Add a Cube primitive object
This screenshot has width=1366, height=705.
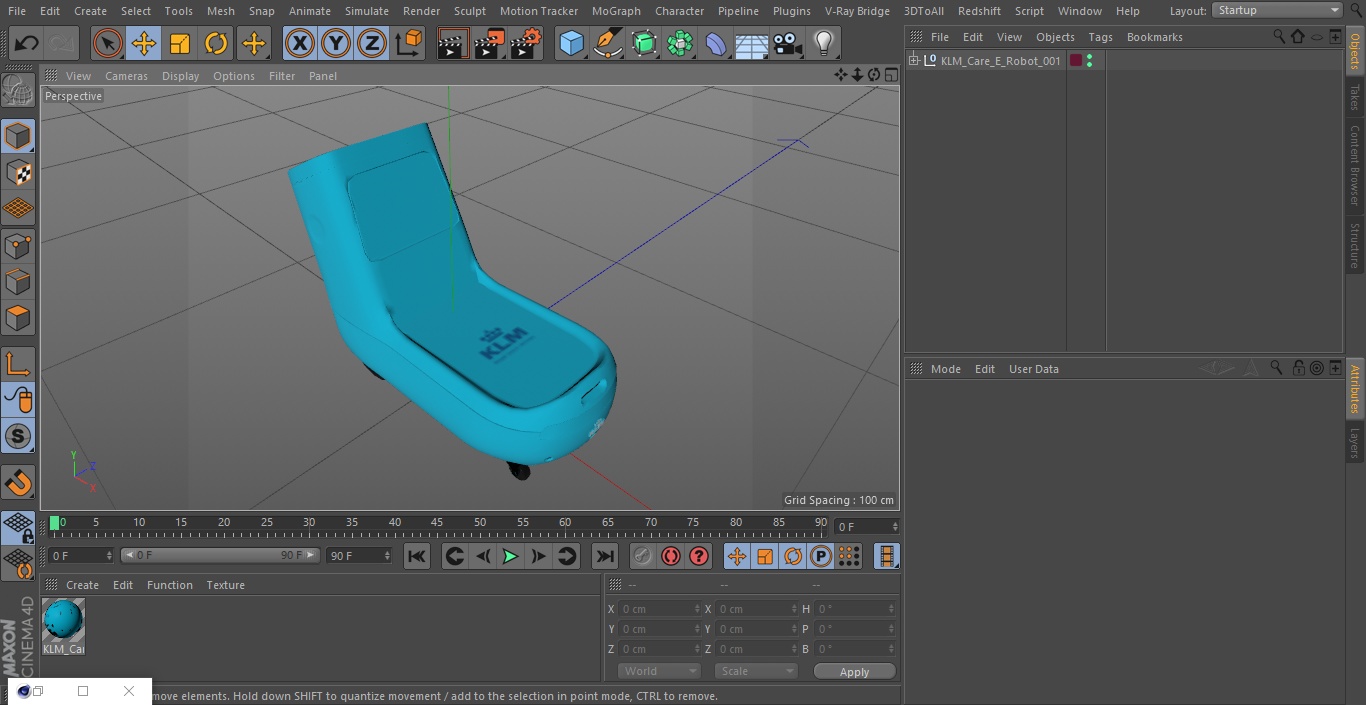571,44
